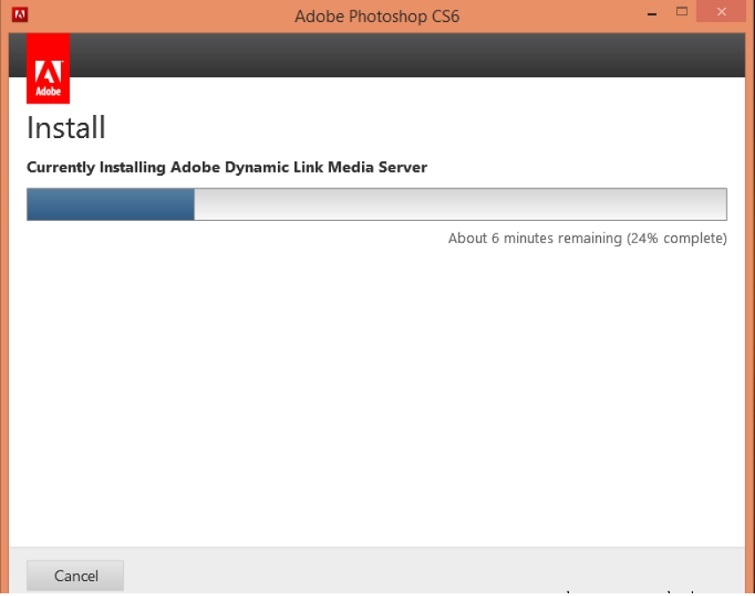Click the 'About 6 minutes remaining' text
Screen dimensions: 755x596
535,238
